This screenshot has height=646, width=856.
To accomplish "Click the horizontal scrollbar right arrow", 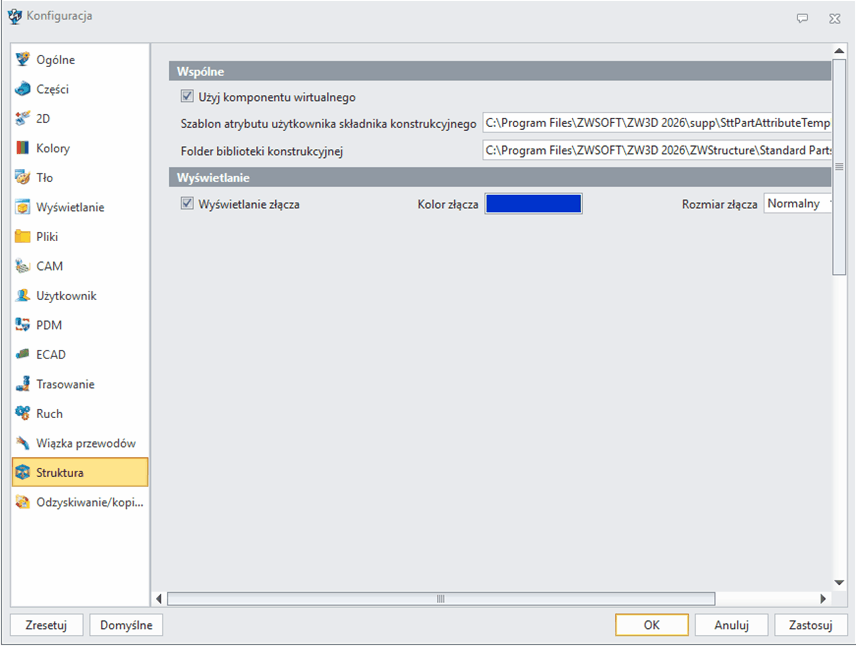I will coord(823,599).
